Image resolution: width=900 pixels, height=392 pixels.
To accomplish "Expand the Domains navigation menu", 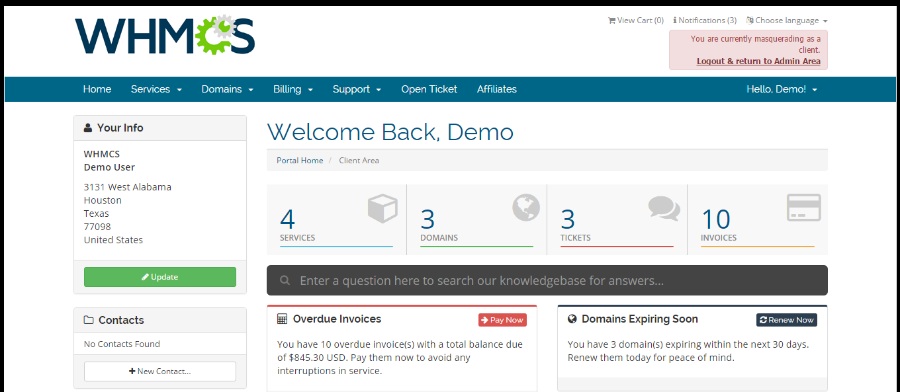I will coord(227,90).
